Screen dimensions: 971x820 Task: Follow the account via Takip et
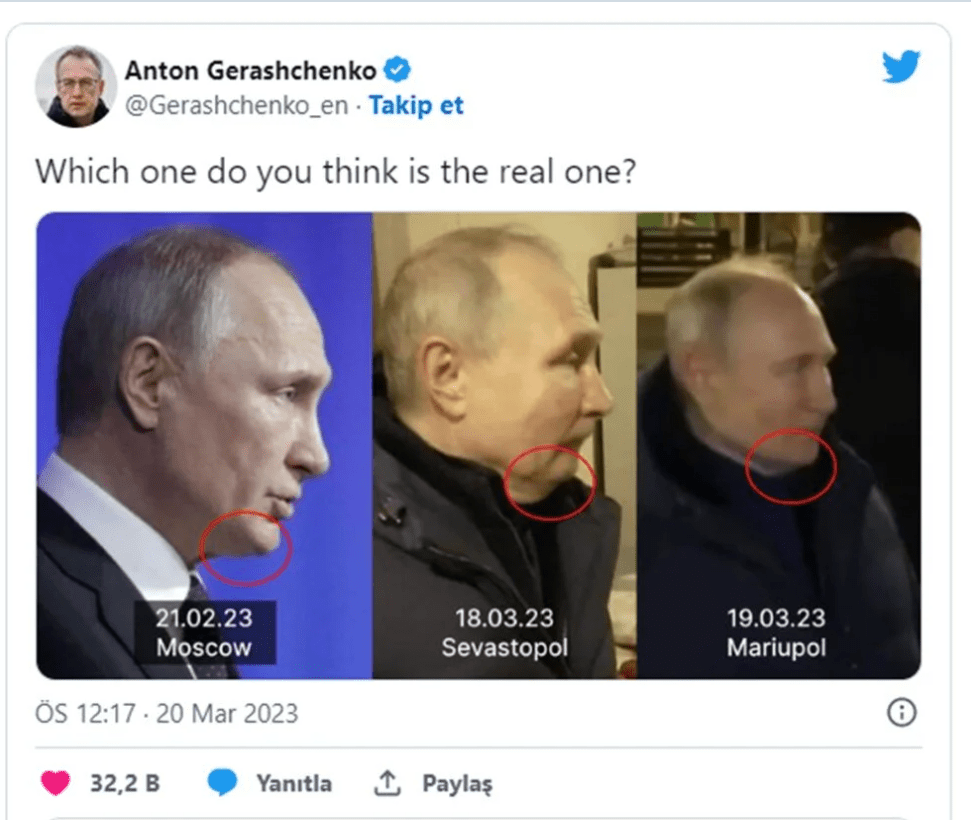click(x=416, y=105)
